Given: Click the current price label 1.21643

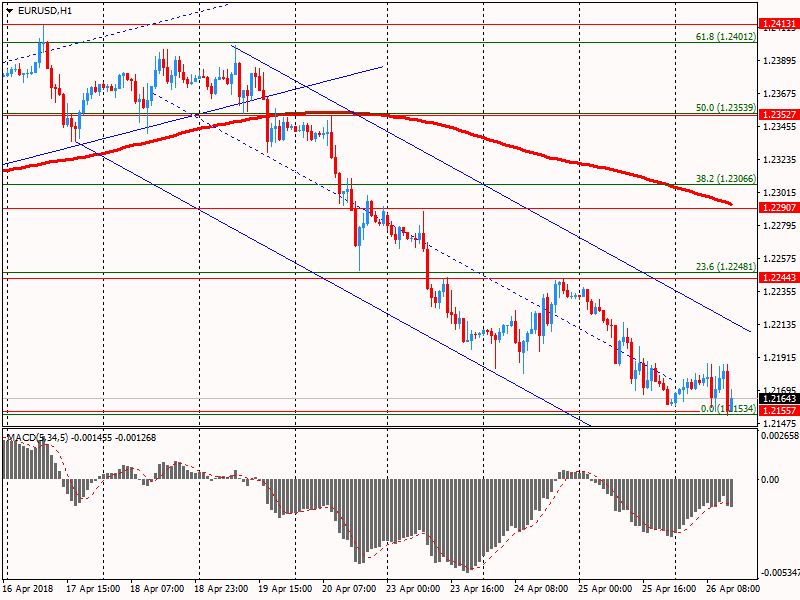Looking at the screenshot, I should [x=779, y=398].
